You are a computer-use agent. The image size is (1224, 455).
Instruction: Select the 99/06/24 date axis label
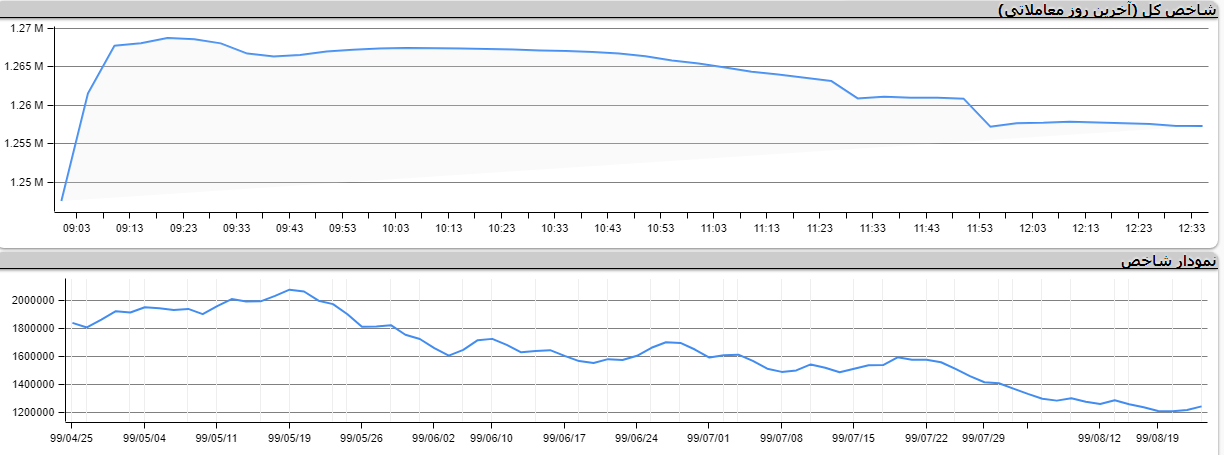pyautogui.click(x=636, y=437)
